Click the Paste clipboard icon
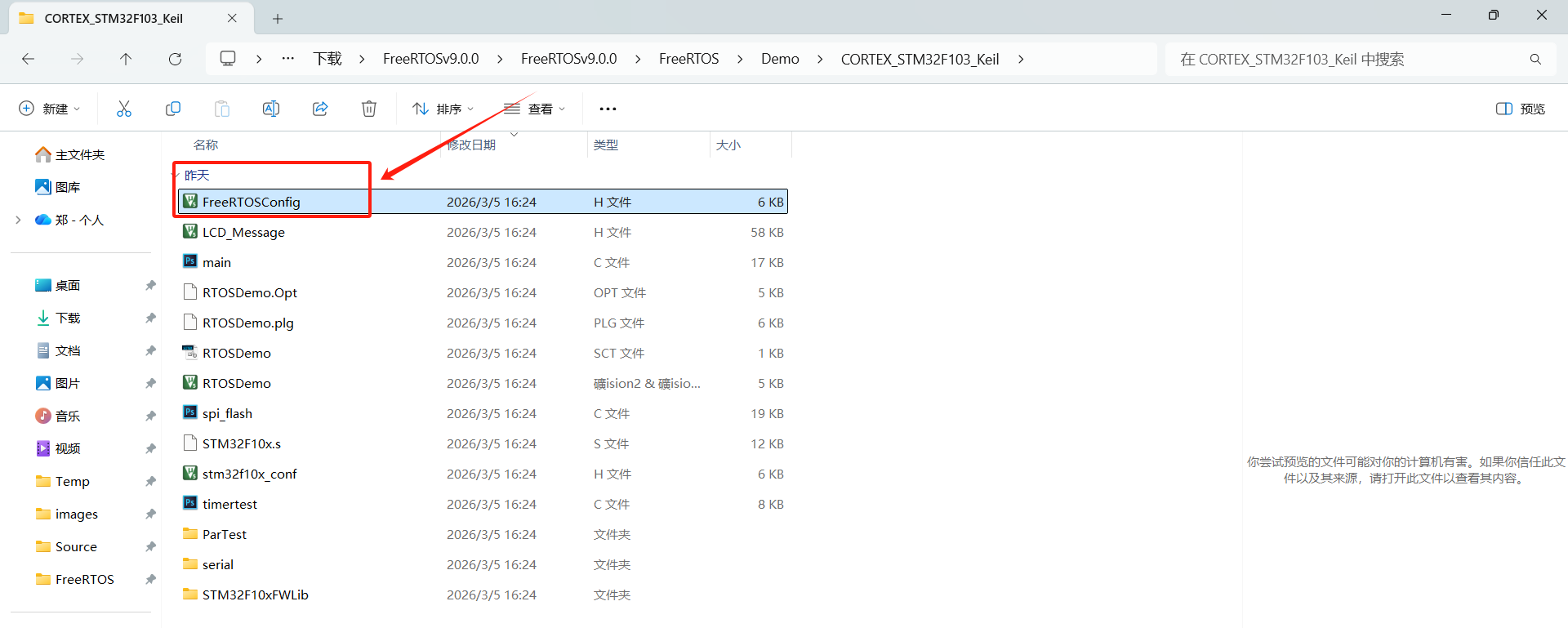This screenshot has width=1568, height=628. click(222, 109)
